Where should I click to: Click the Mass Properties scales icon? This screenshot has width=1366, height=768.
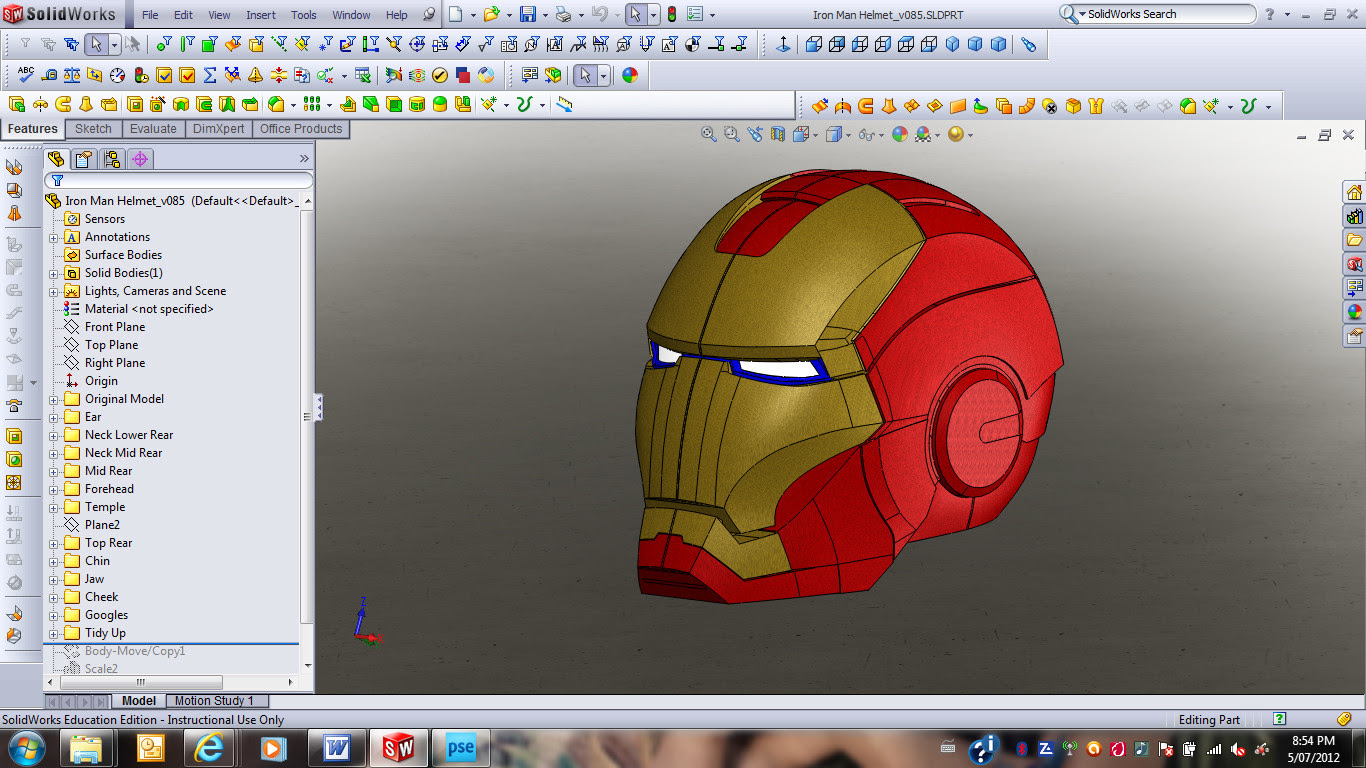click(71, 75)
